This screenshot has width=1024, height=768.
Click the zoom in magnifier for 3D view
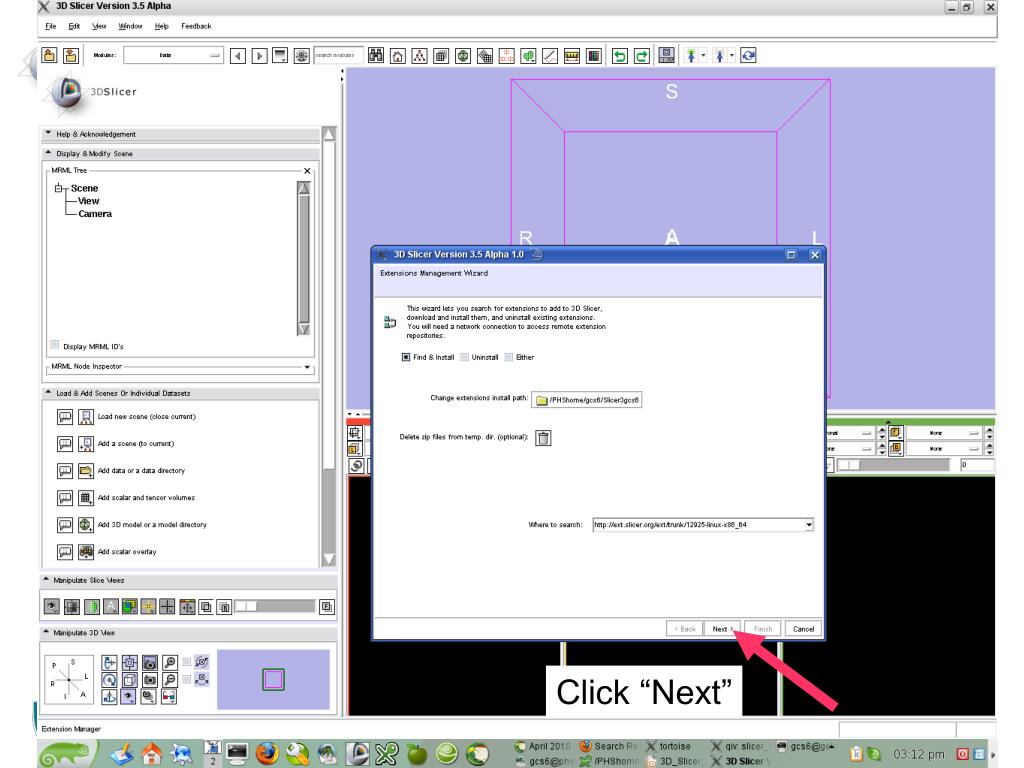click(170, 663)
